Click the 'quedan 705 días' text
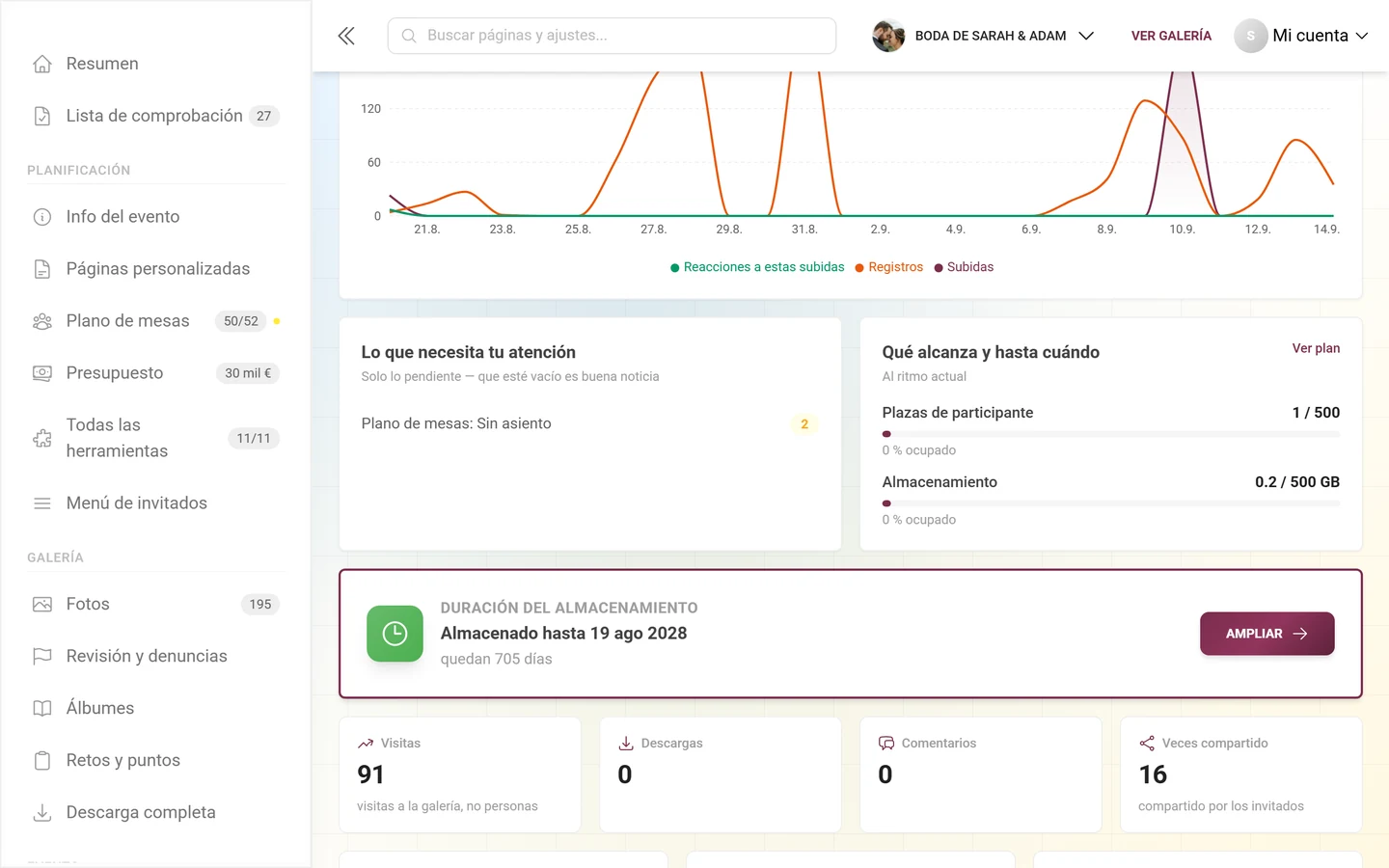The image size is (1389, 868). [496, 659]
